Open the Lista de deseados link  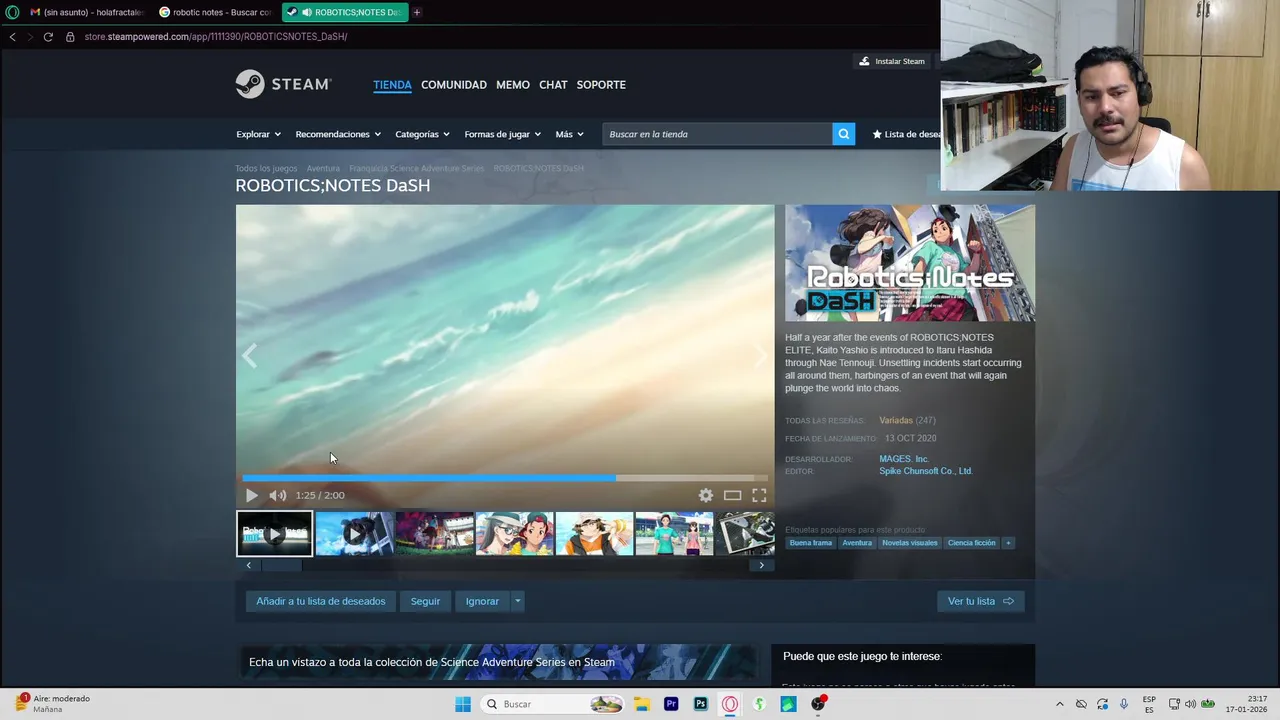906,134
